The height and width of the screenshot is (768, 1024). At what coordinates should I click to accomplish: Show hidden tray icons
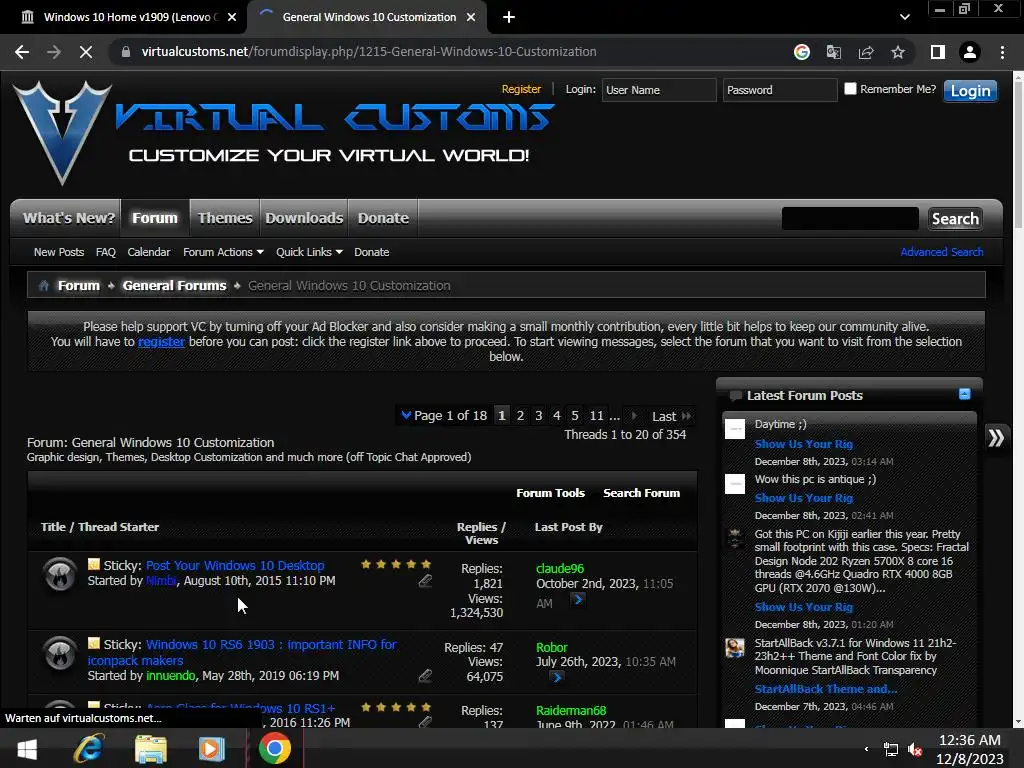point(867,749)
